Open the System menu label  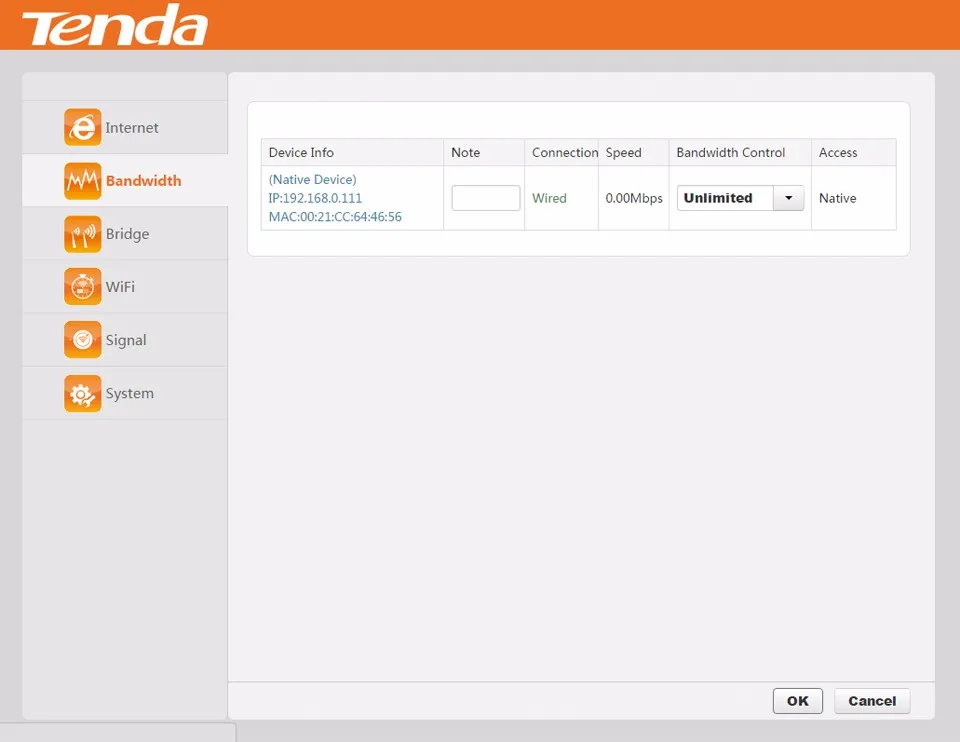[x=129, y=394]
